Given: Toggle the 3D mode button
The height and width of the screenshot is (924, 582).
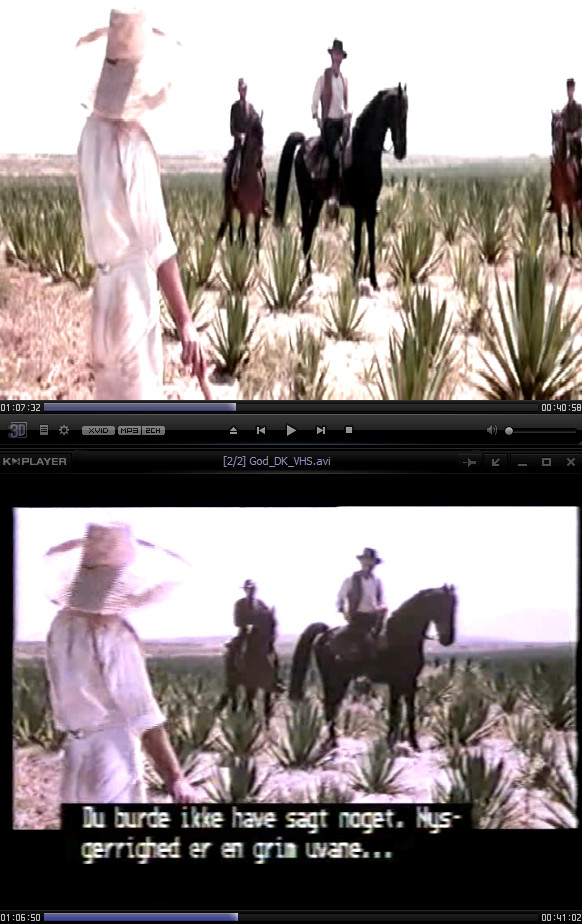Looking at the screenshot, I should (x=17, y=430).
